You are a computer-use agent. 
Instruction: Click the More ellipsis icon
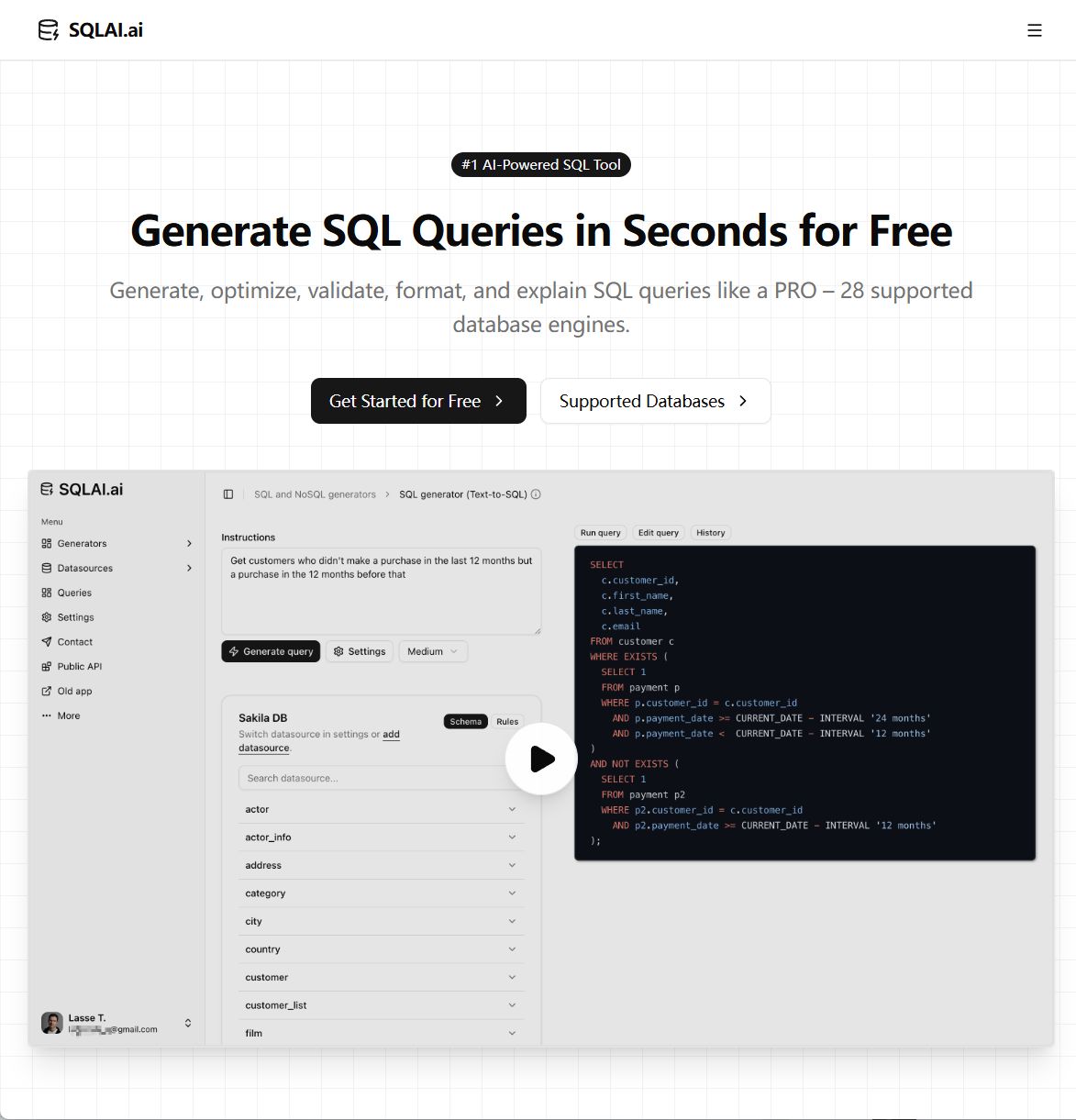coord(47,716)
